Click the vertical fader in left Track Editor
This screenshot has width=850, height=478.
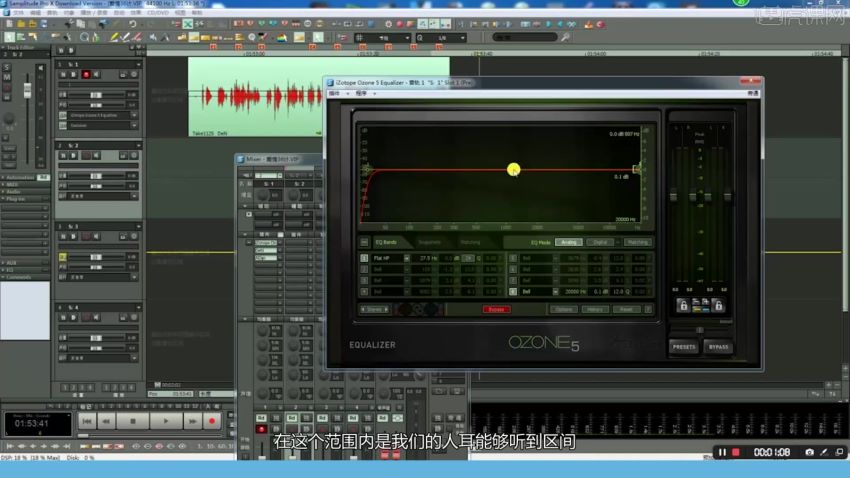tap(27, 90)
